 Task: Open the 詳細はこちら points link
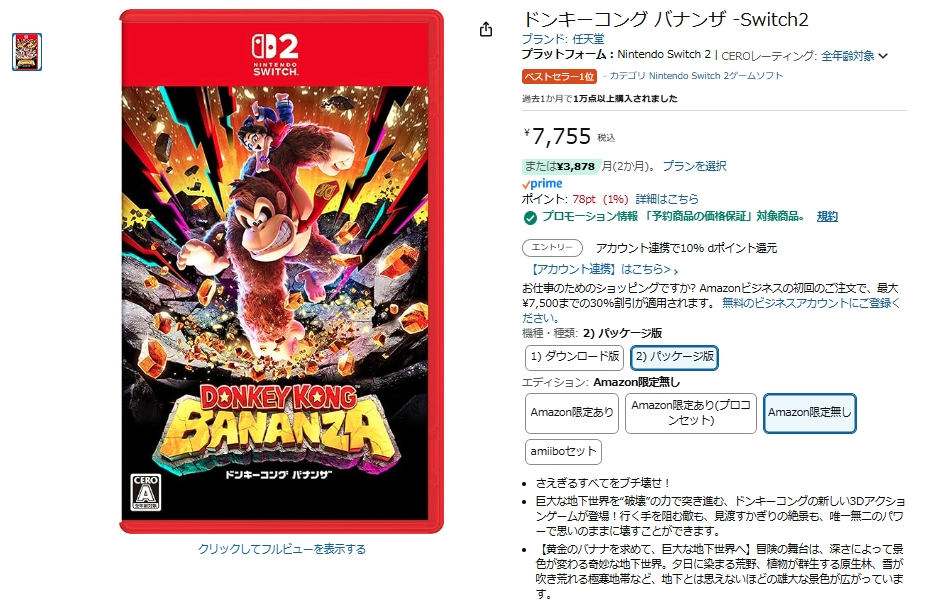point(667,199)
